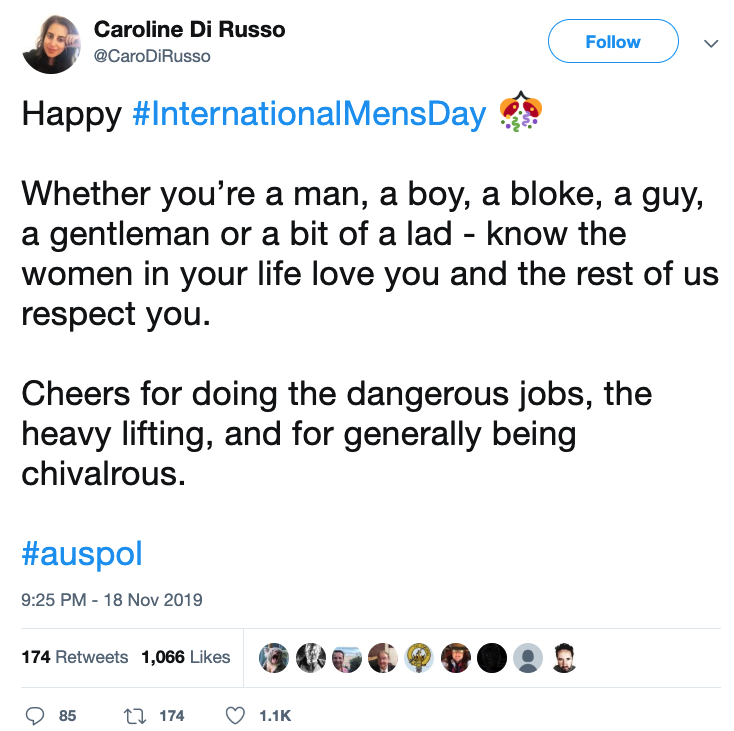This screenshot has width=734, height=731.
Task: Click the Caroline Di Russo display name
Action: click(189, 30)
